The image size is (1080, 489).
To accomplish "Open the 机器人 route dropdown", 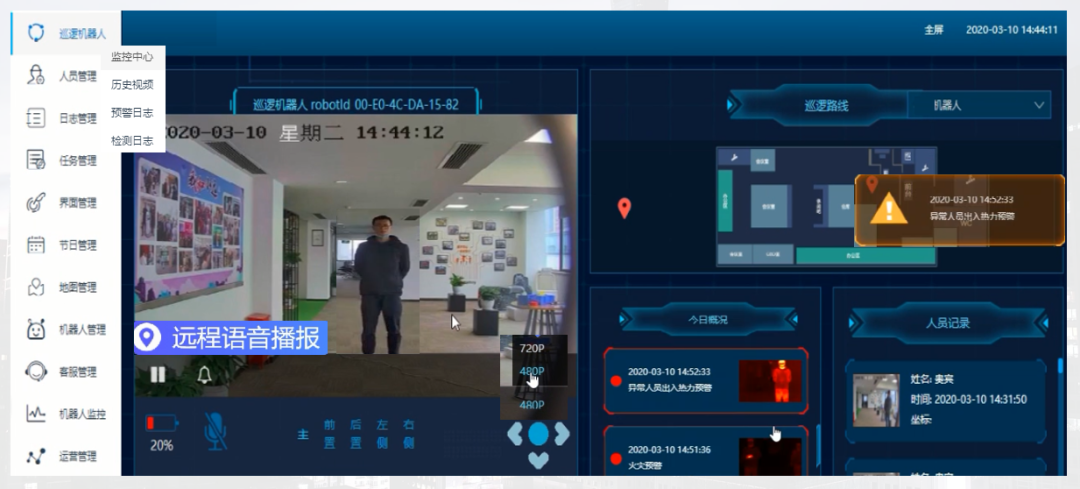I will click(979, 105).
